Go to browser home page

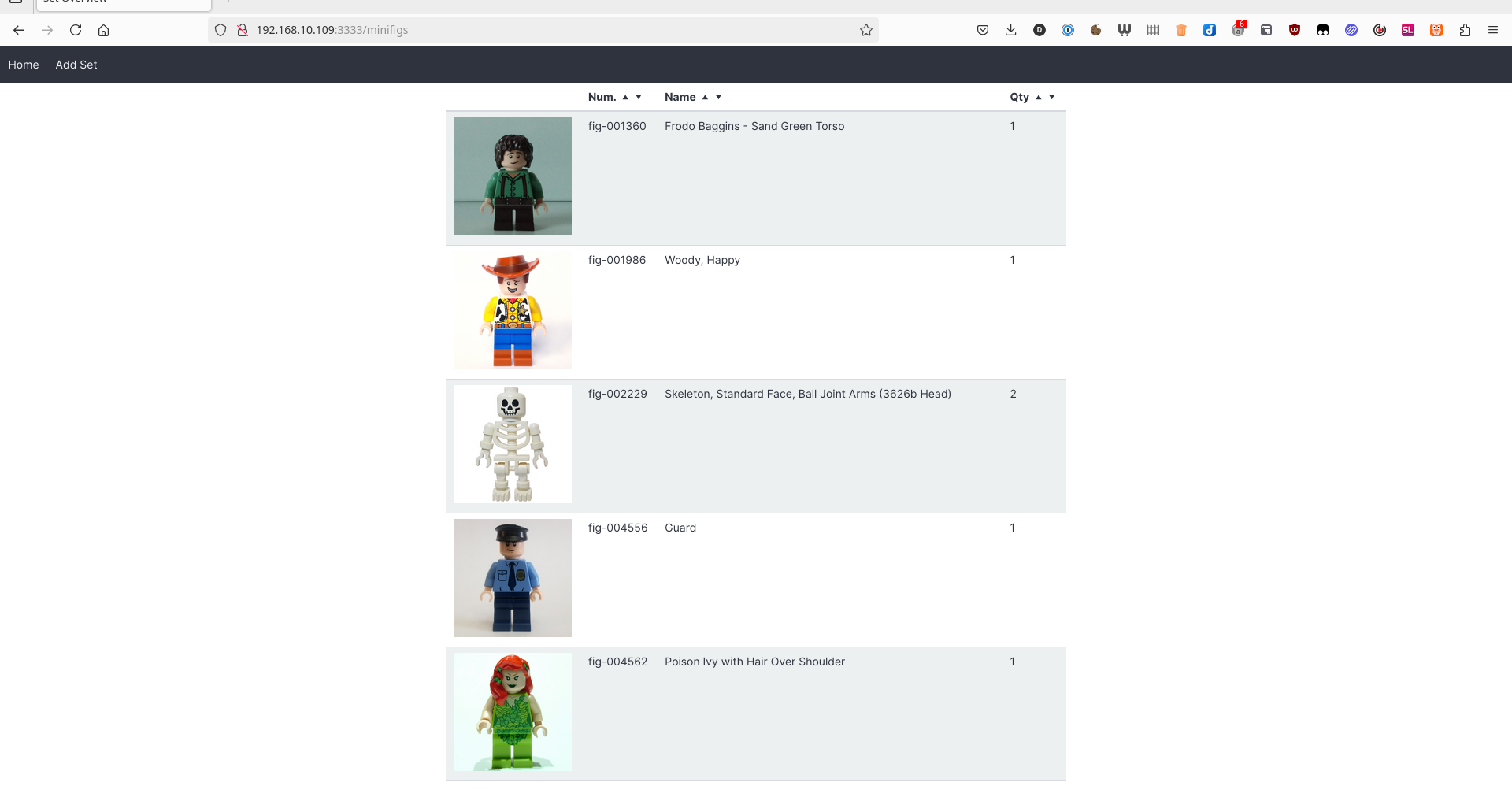point(103,30)
